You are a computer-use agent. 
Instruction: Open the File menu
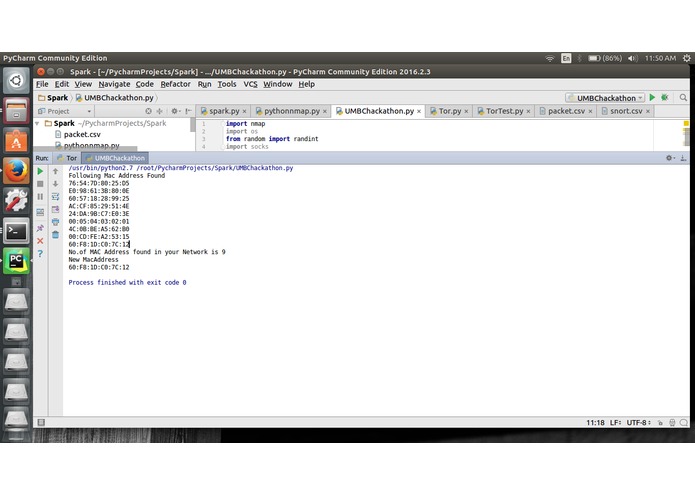(x=42, y=84)
